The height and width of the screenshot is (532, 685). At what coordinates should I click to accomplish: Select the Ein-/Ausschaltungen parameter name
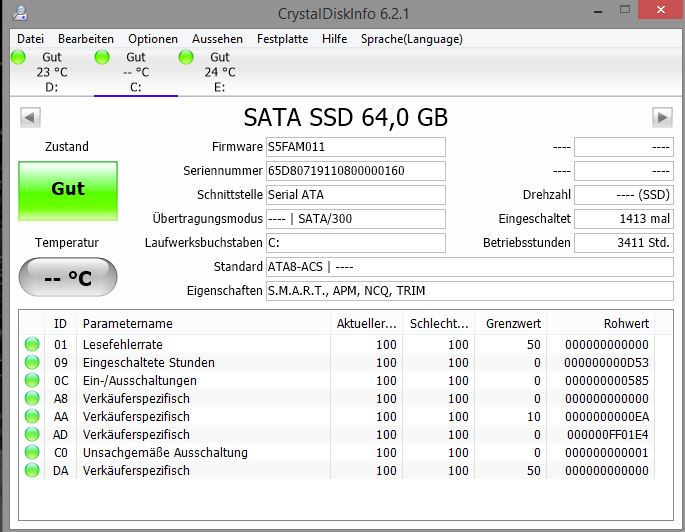pyautogui.click(x=139, y=380)
